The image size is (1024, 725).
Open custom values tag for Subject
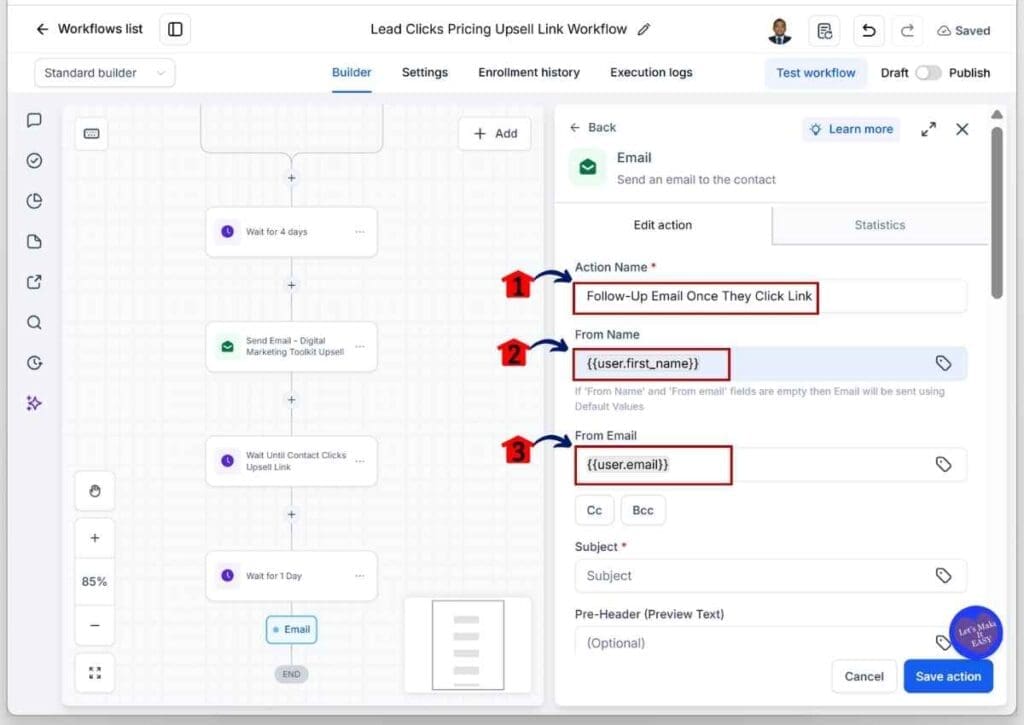[943, 575]
